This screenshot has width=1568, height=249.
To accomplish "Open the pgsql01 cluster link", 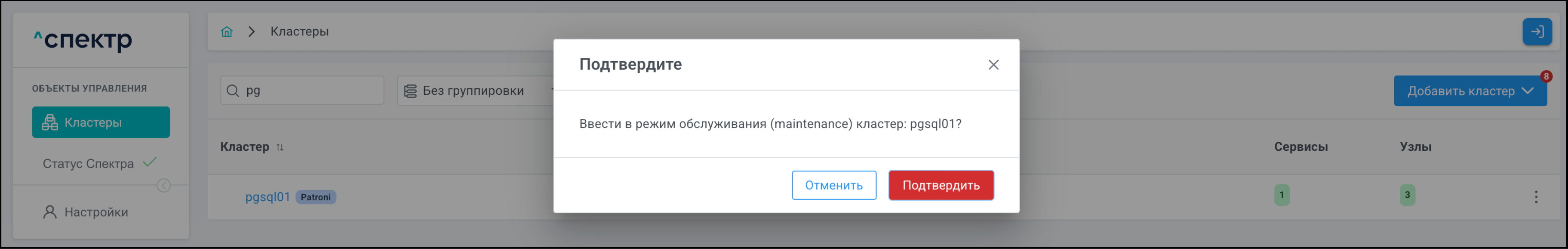I will pyautogui.click(x=267, y=197).
